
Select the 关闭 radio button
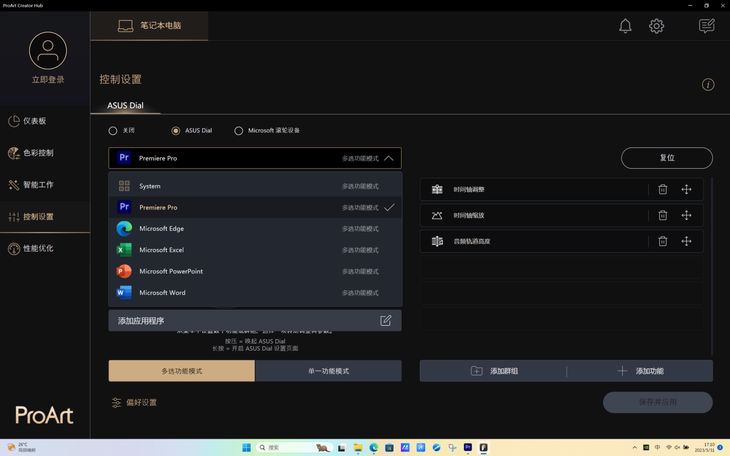tap(113, 131)
